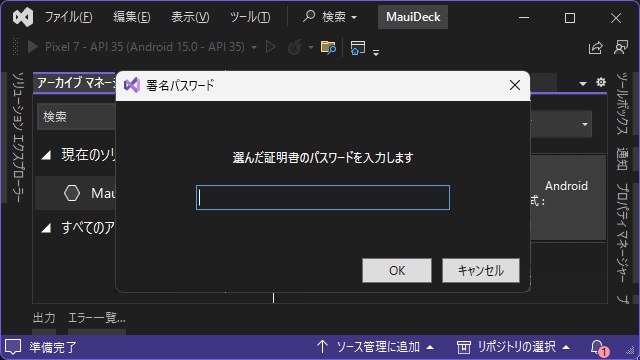Open the ファイル(F) menu
Image resolution: width=640 pixels, height=360 pixels.
tap(68, 17)
